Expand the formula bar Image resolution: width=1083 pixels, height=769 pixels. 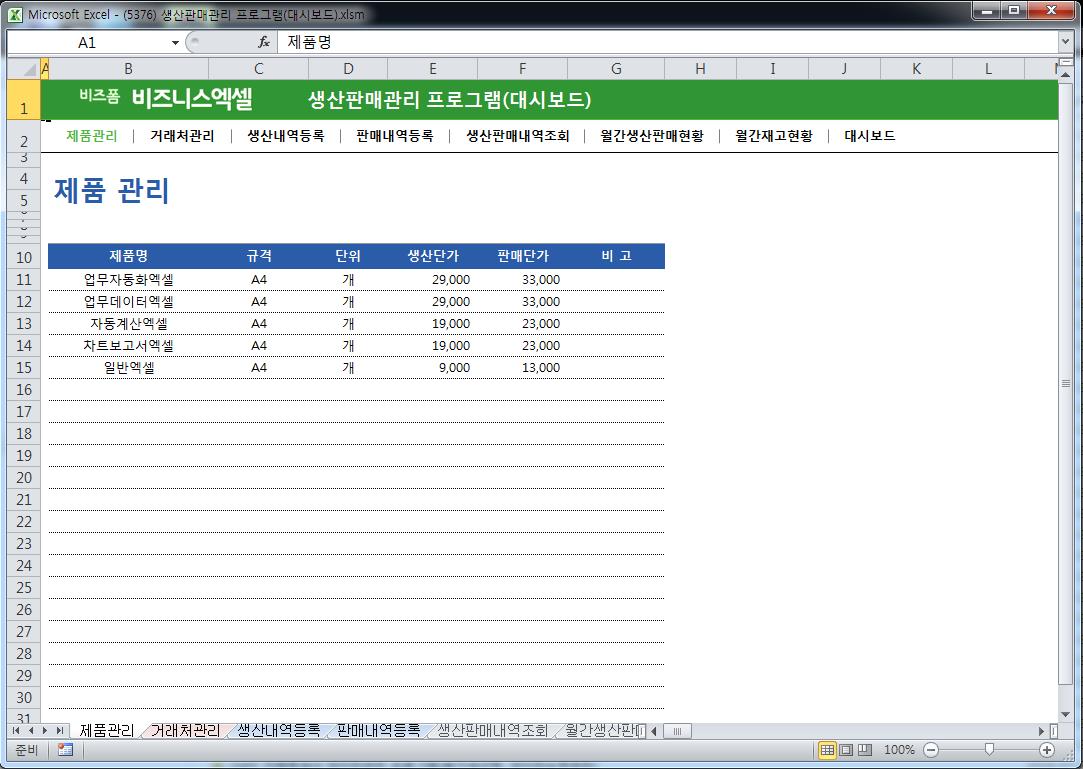tap(1065, 42)
